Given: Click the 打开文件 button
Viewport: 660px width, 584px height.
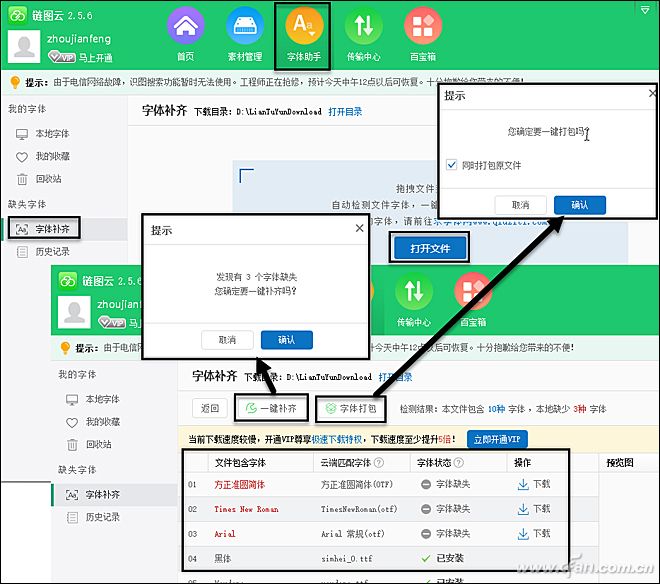Looking at the screenshot, I should coord(430,248).
